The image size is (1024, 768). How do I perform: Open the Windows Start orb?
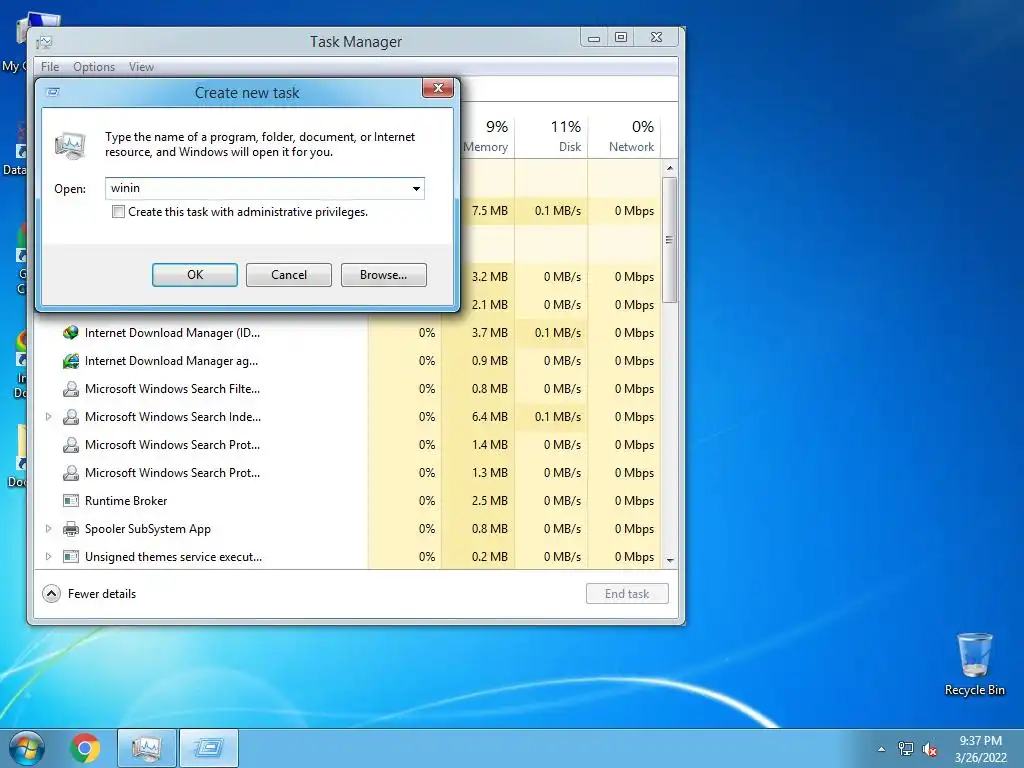27,748
